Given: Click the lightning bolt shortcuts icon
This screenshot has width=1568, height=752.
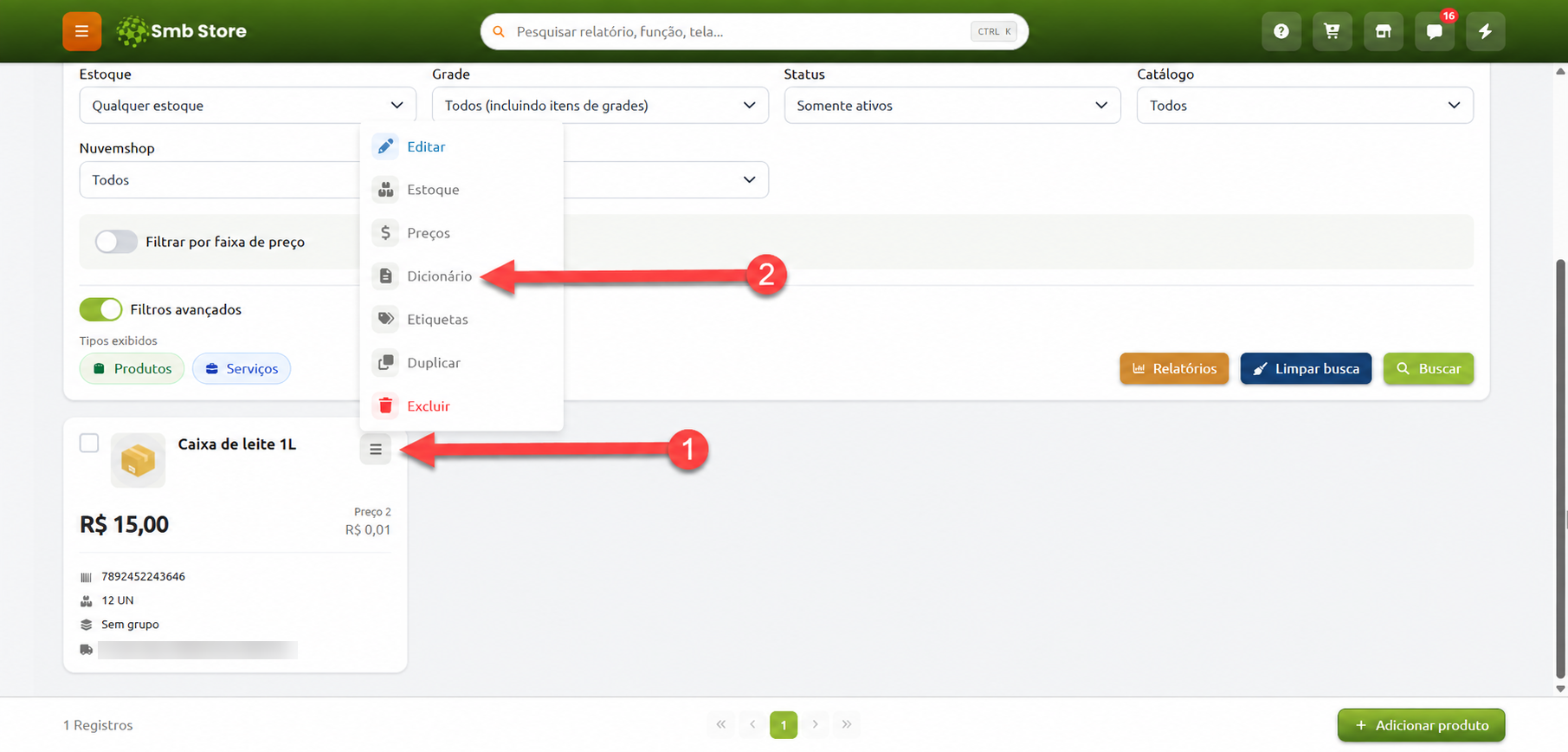Looking at the screenshot, I should [x=1486, y=31].
